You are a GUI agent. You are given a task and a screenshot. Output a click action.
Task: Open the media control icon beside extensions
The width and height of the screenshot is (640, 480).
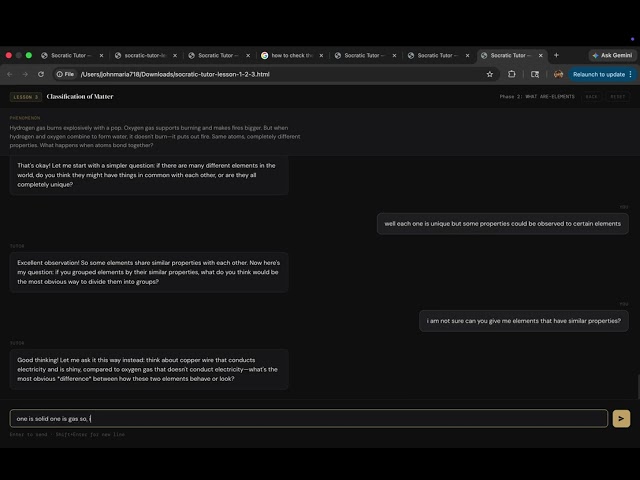coord(535,74)
